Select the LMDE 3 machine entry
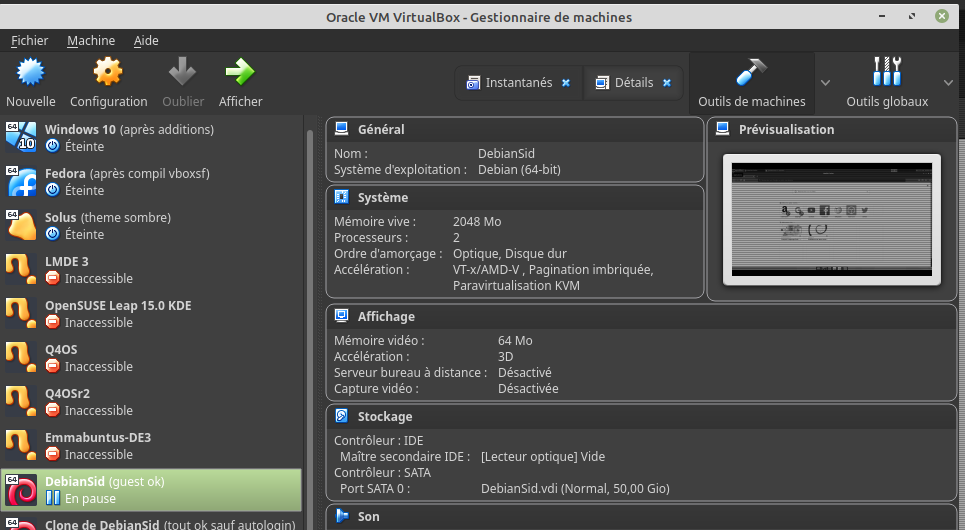Image resolution: width=965 pixels, height=530 pixels. pos(151,270)
